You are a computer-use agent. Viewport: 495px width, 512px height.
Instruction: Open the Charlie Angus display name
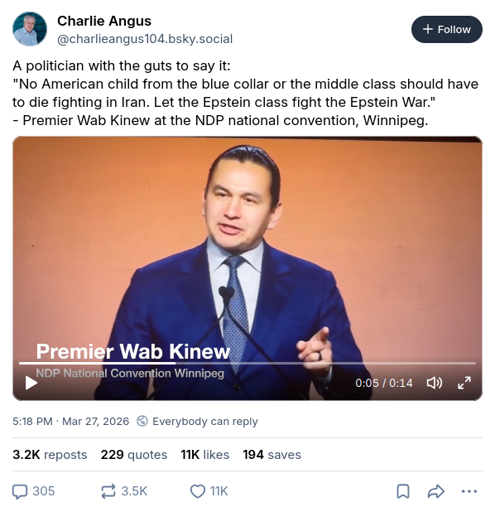pos(104,21)
